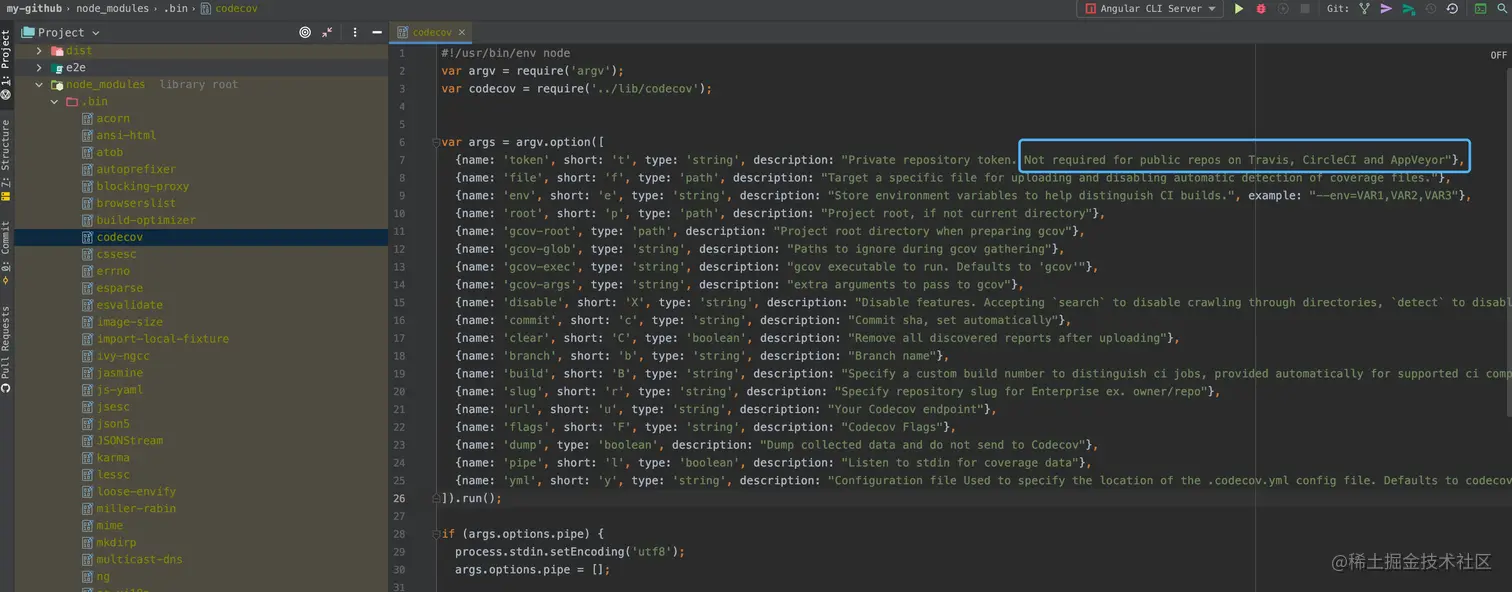
Task: Click fold end marker at line 26
Action: [x=436, y=498]
